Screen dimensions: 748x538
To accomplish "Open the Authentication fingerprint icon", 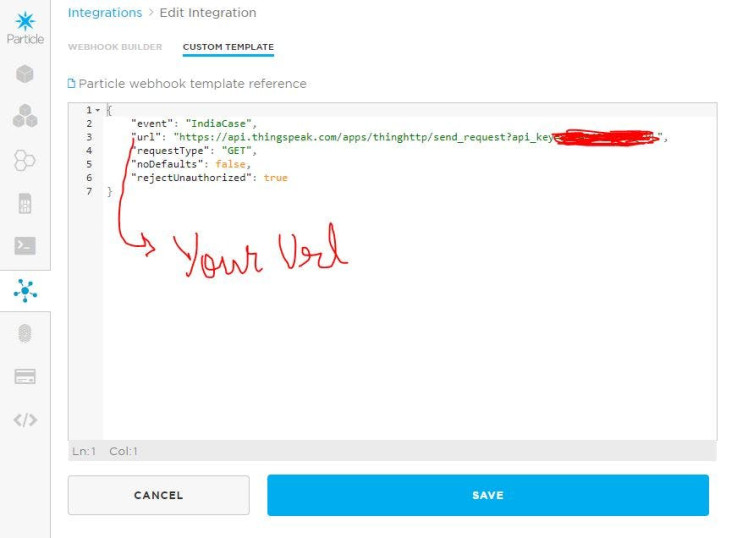I will click(x=25, y=333).
